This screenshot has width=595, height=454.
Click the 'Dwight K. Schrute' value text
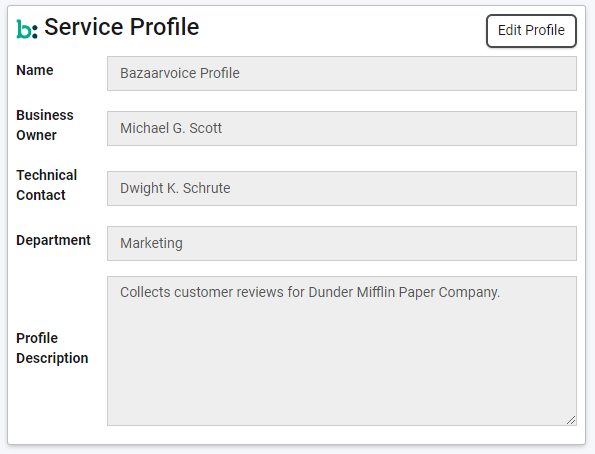pos(175,188)
